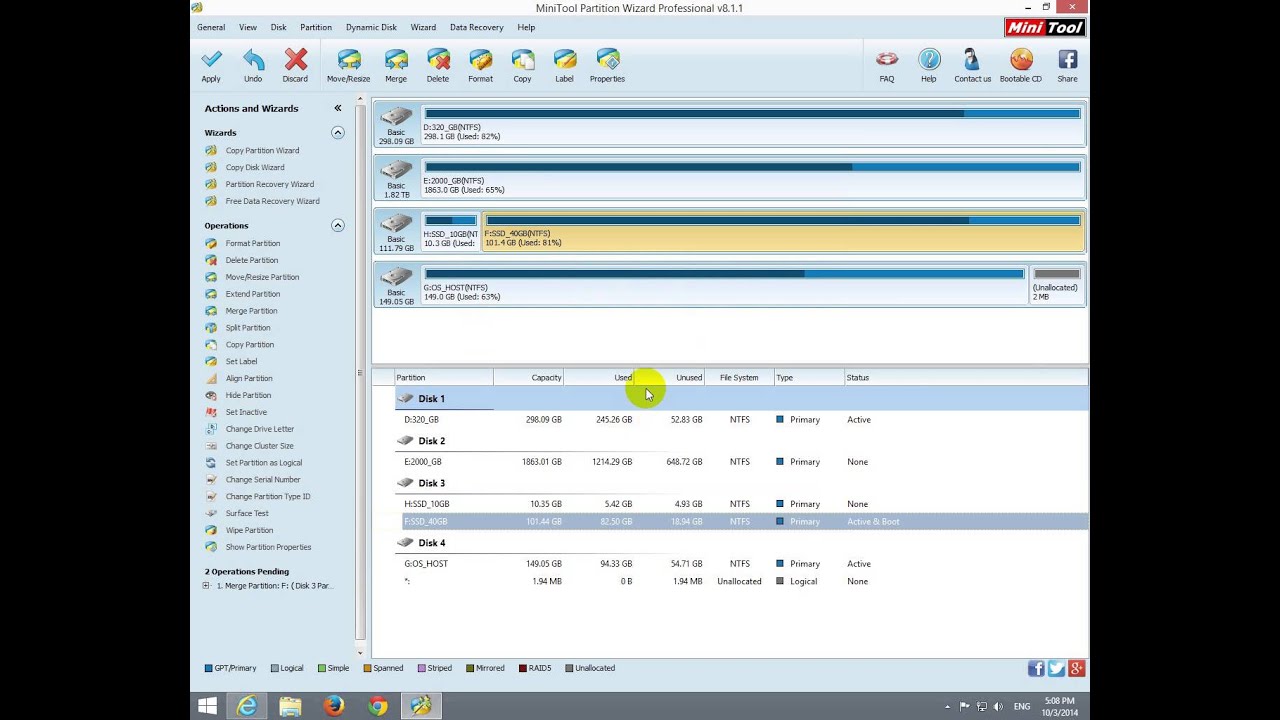Open the Dynamic Disk menu
The image size is (1280, 720).
click(371, 27)
